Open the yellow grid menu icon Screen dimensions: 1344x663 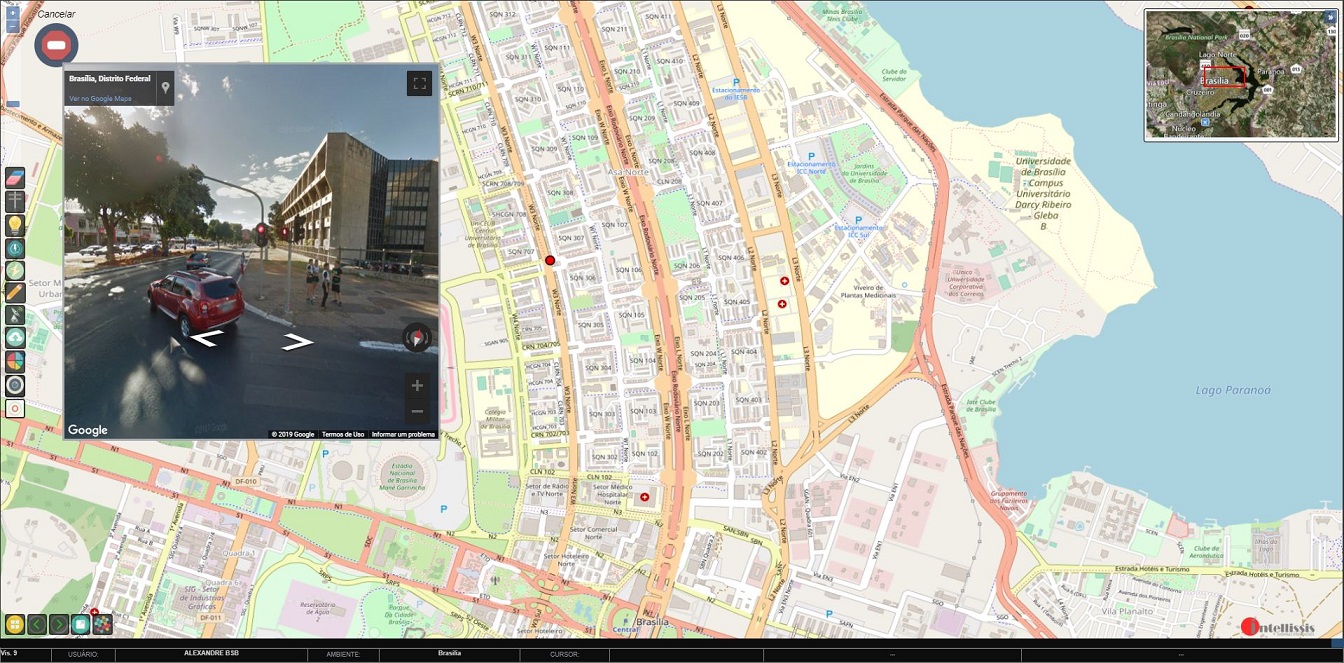14,625
